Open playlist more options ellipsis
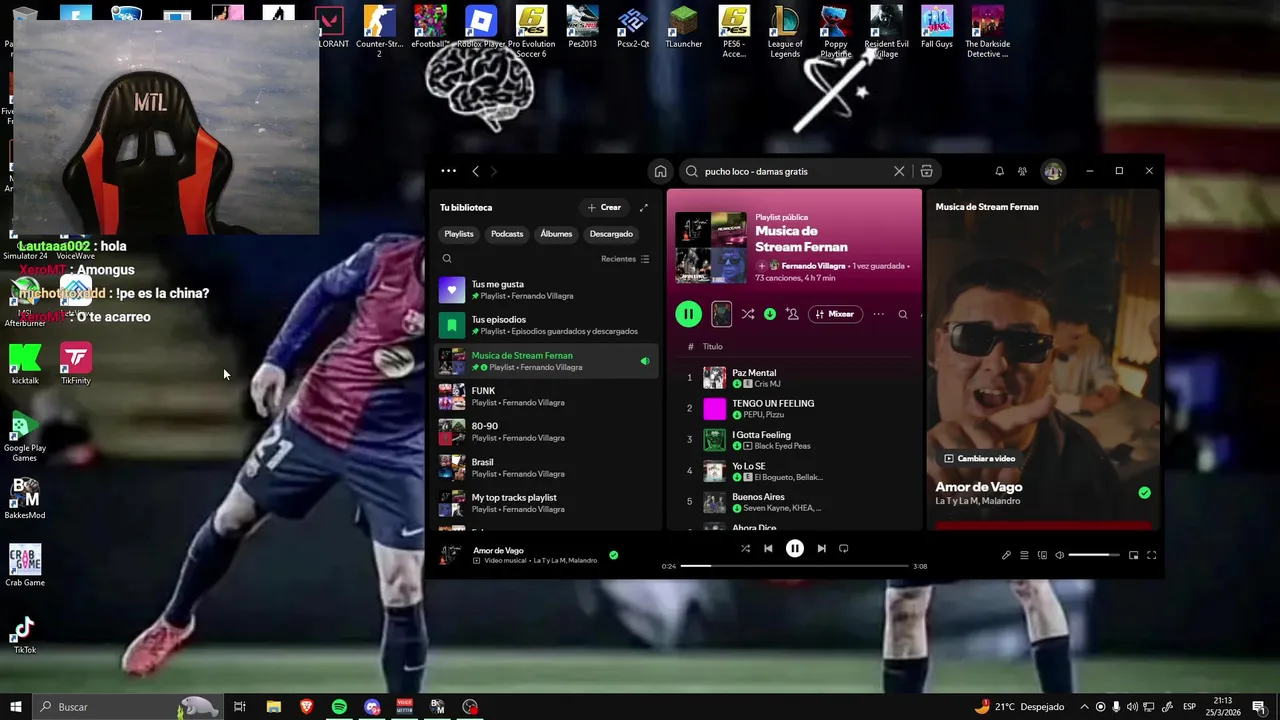 point(879,314)
